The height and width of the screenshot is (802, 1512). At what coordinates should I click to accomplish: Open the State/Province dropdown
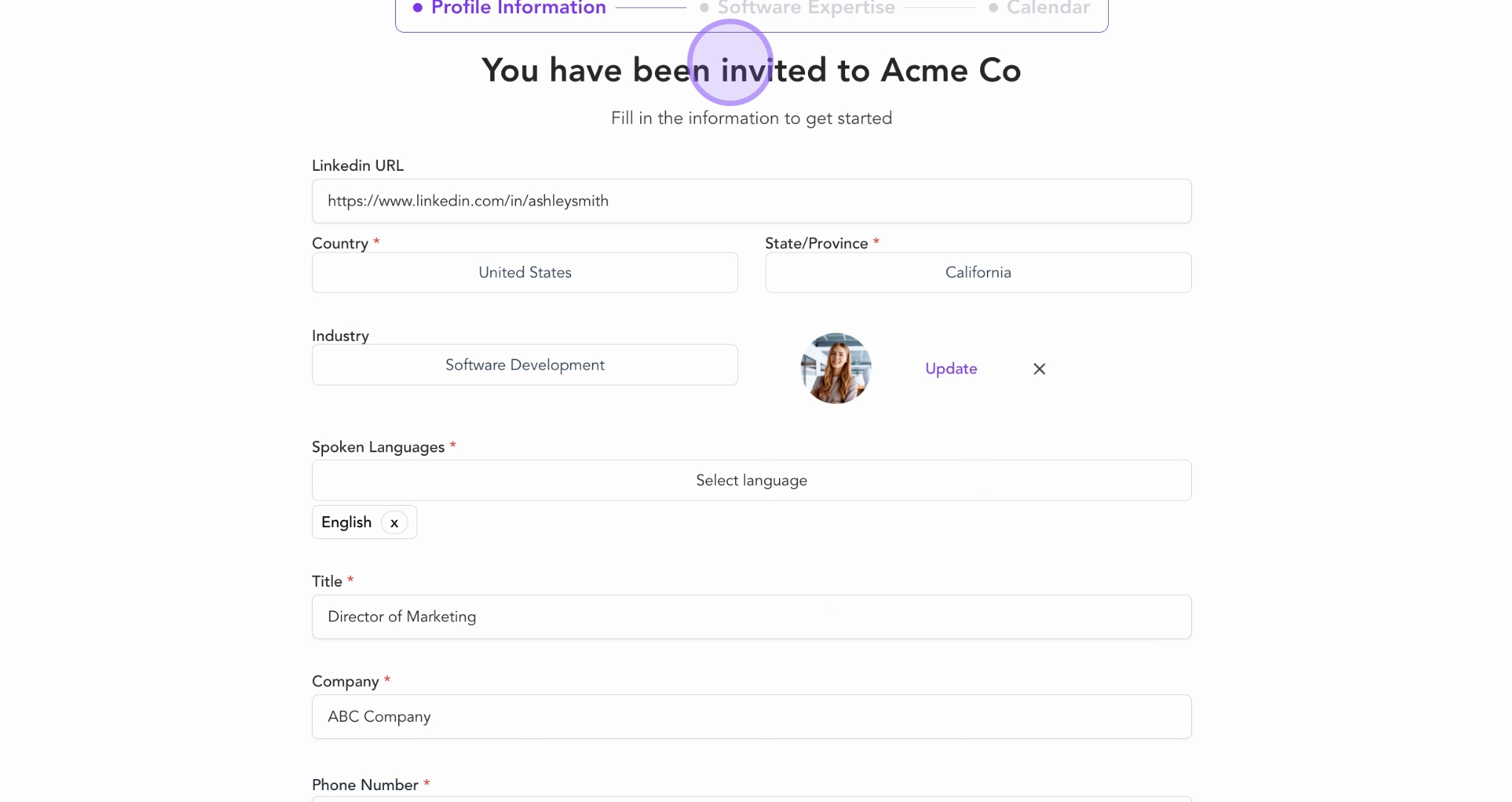click(977, 273)
